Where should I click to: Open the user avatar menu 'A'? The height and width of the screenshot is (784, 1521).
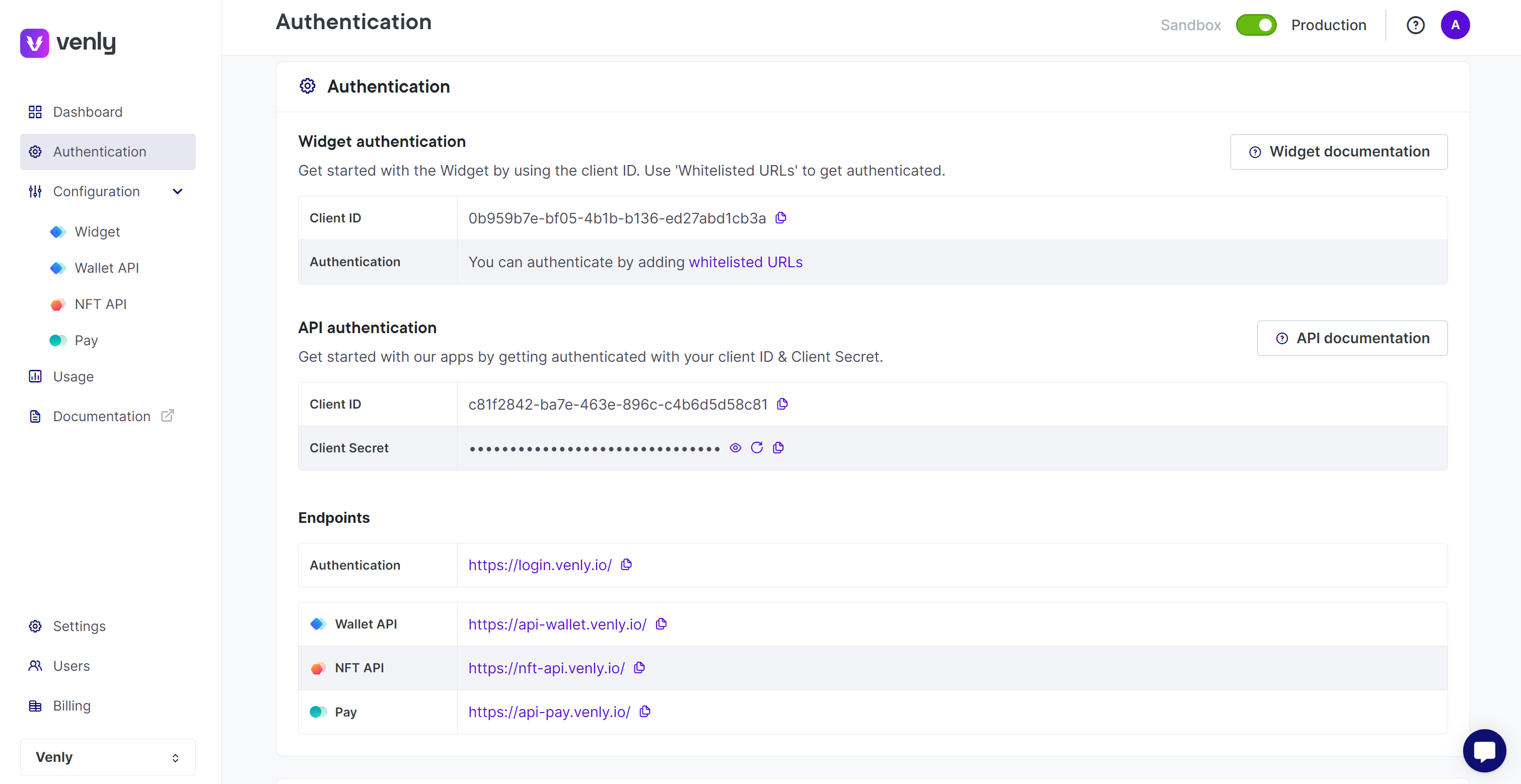click(x=1455, y=25)
